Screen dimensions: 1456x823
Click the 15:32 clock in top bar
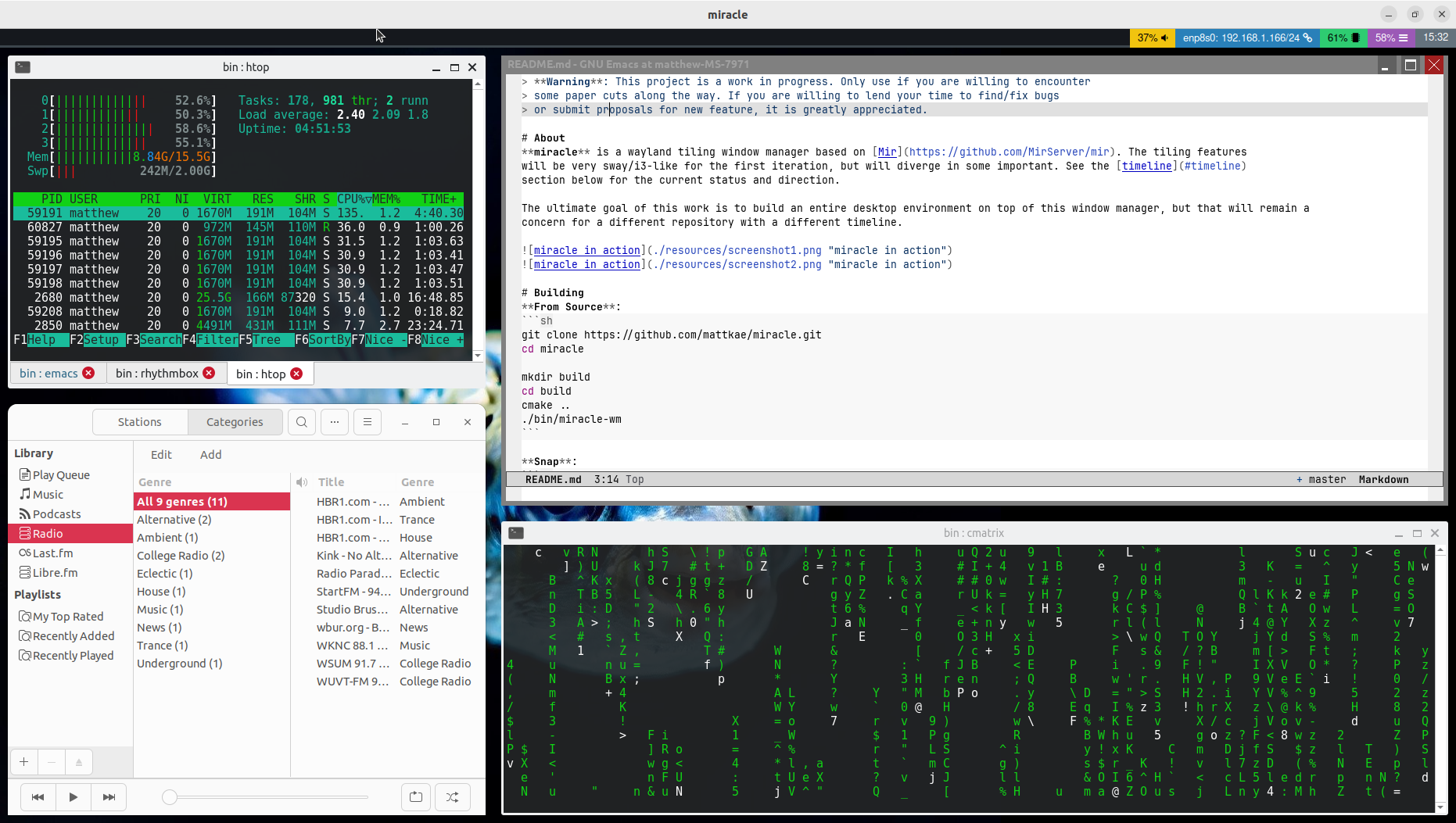coord(1436,38)
